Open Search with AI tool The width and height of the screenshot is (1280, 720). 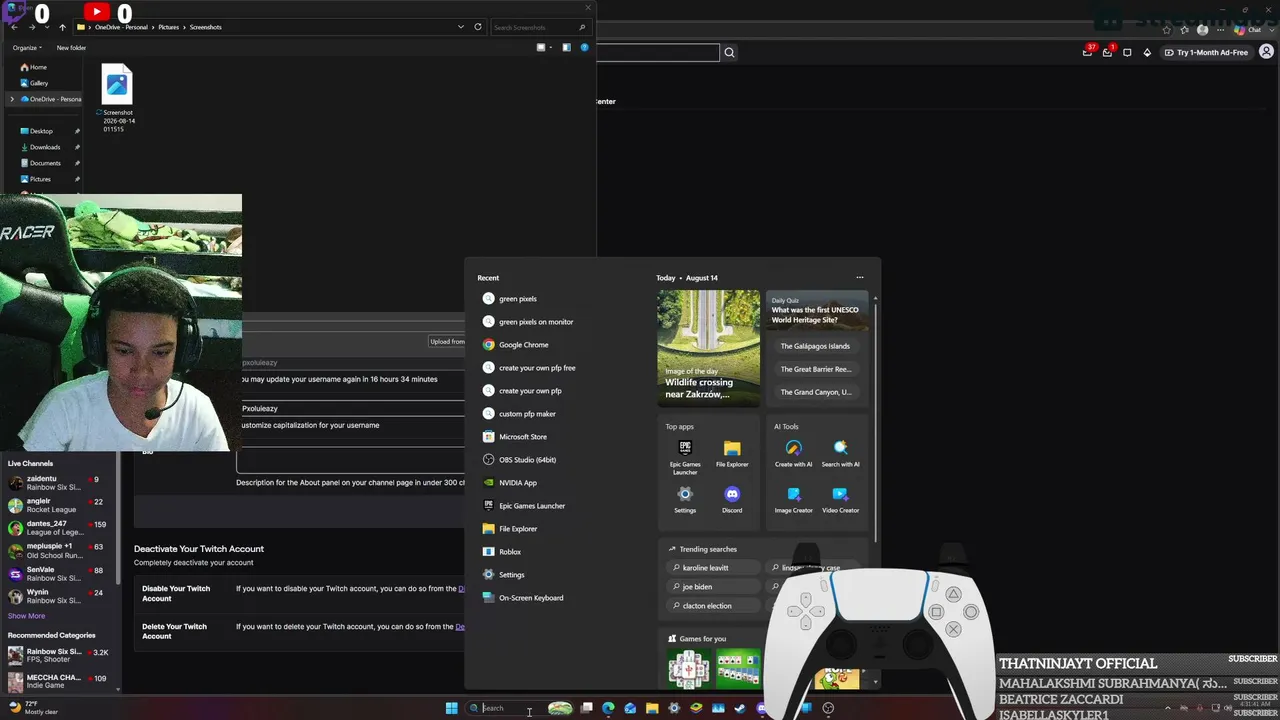[x=840, y=454]
